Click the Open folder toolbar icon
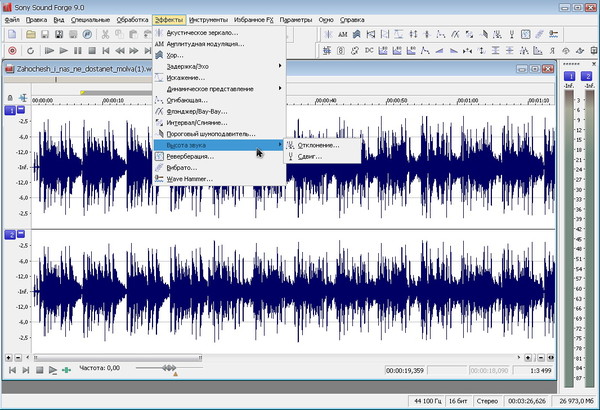 pos(31,34)
